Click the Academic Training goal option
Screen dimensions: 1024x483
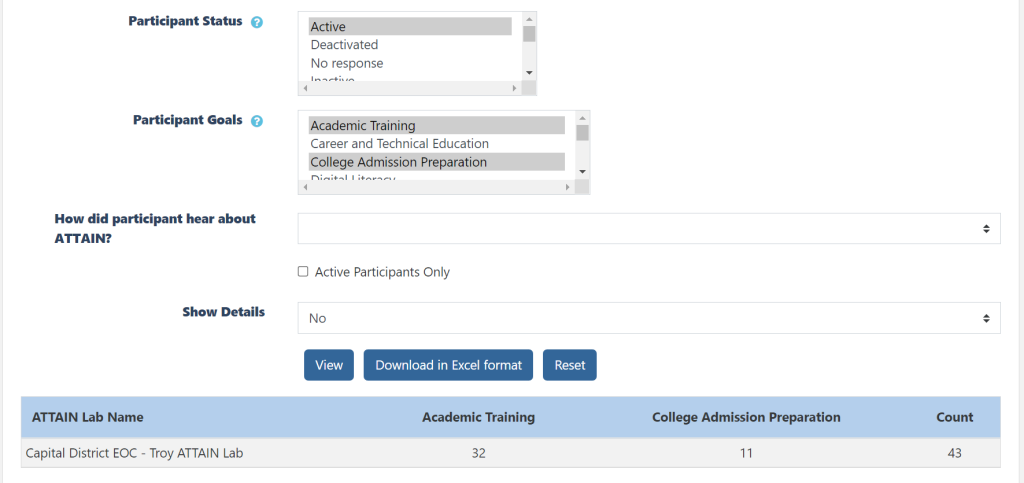436,126
